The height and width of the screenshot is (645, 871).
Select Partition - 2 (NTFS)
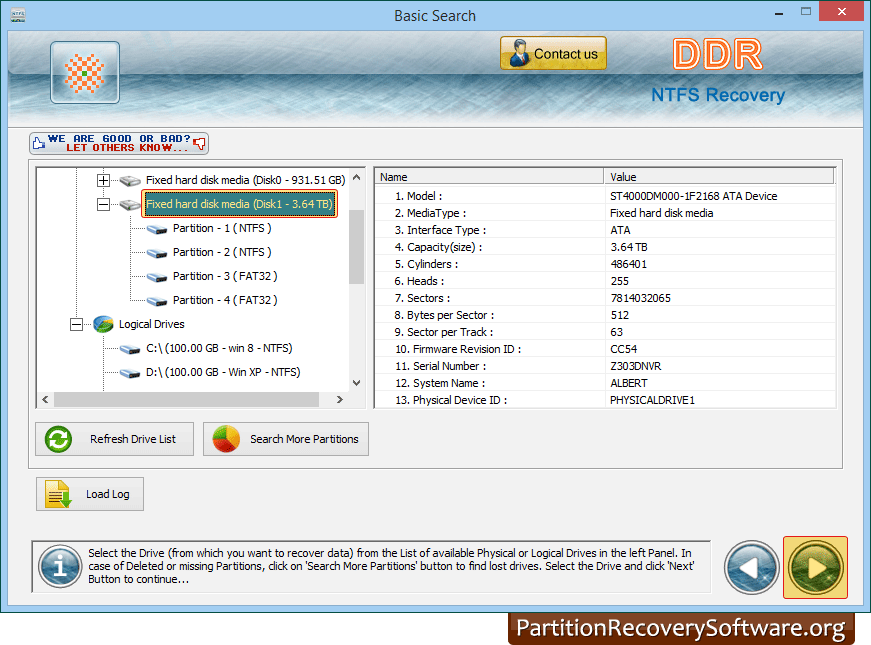pos(222,252)
